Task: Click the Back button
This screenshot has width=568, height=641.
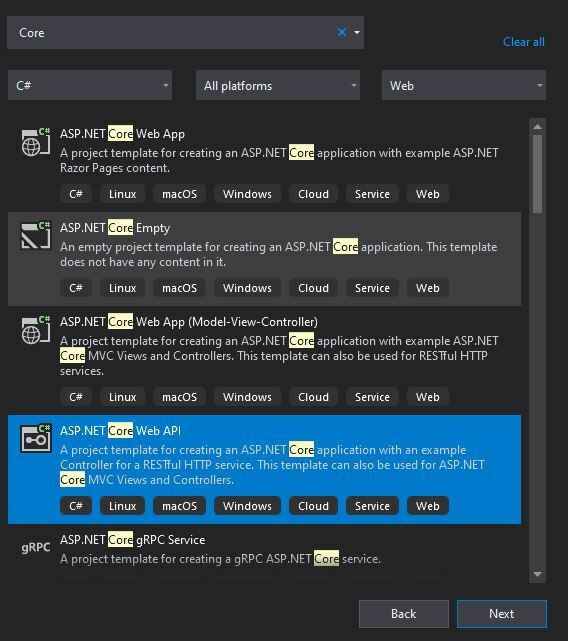Action: coord(404,614)
